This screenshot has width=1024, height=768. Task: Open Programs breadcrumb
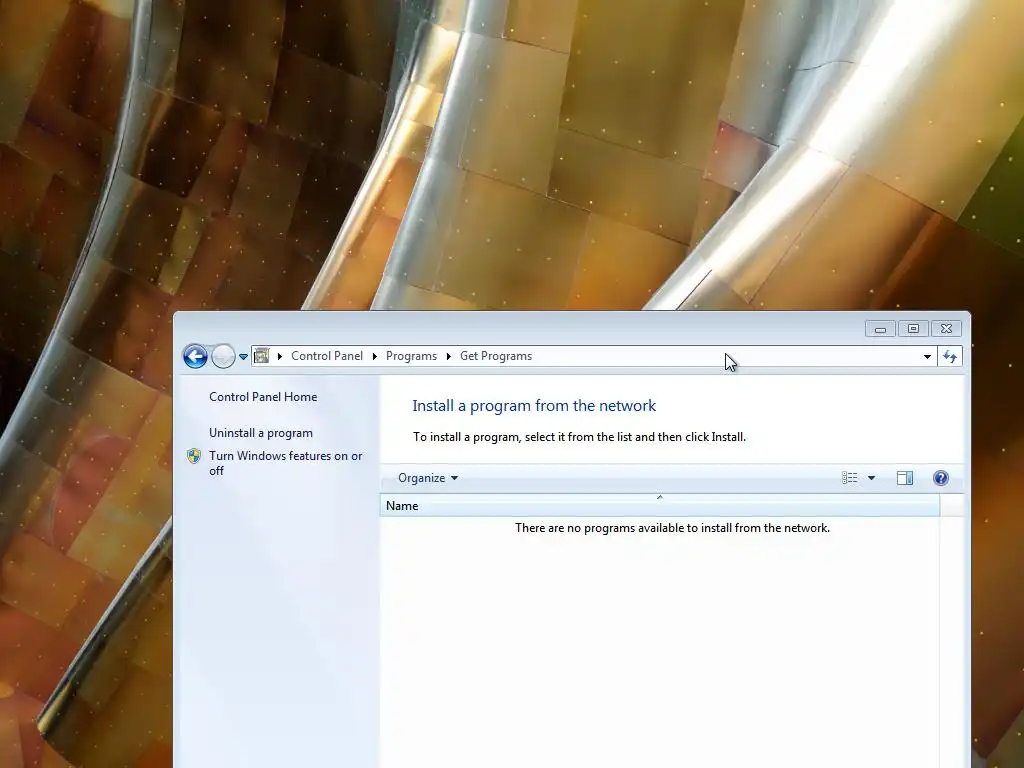click(x=411, y=356)
